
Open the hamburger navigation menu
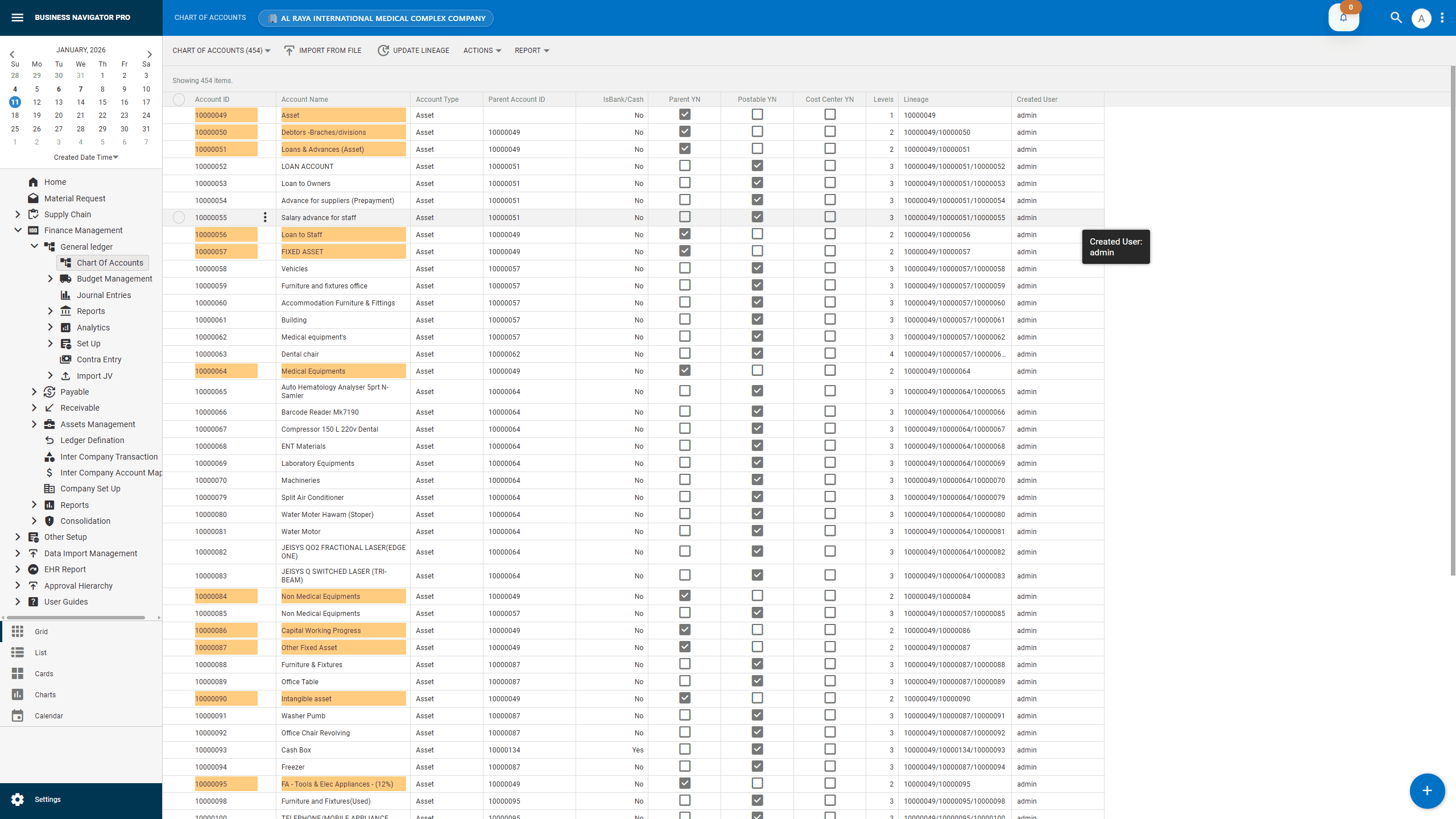pos(17,18)
